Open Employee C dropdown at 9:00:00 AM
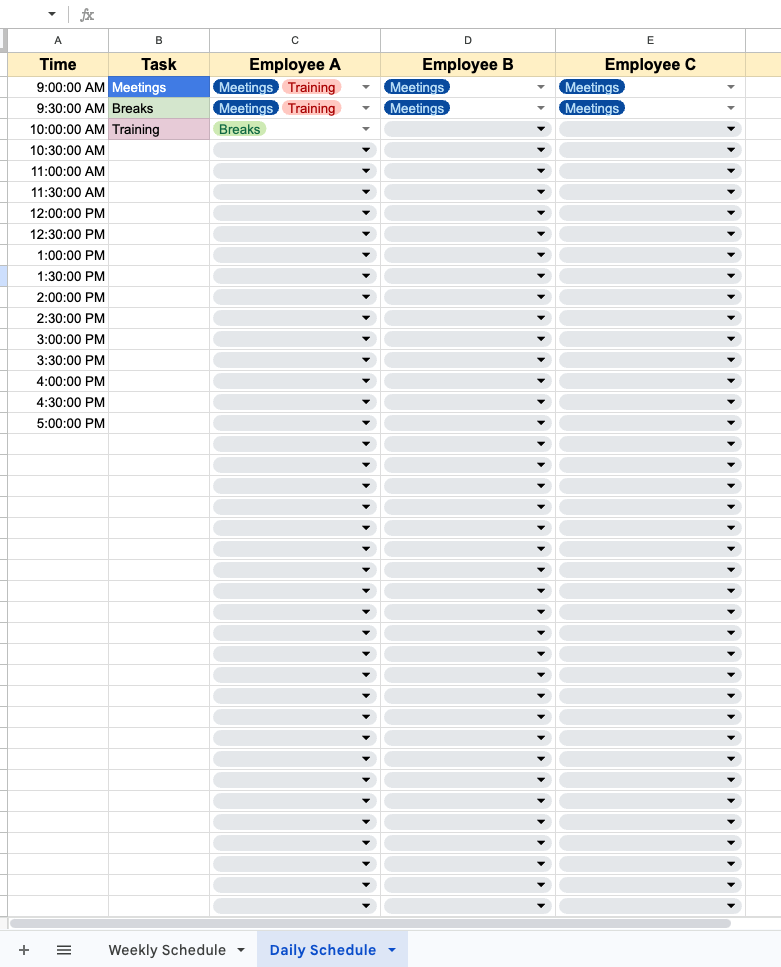The height and width of the screenshot is (967, 781). point(731,87)
